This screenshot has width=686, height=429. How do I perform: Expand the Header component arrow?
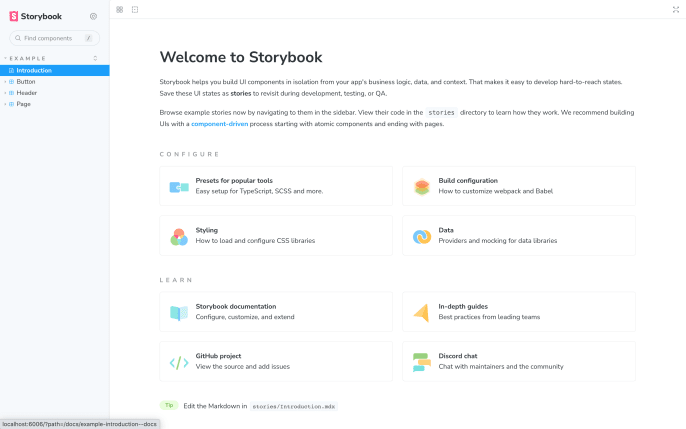tap(5, 93)
